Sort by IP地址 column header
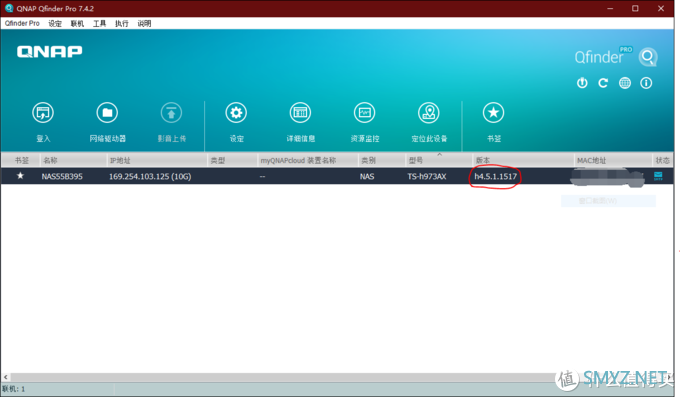680x397 pixels. (x=157, y=160)
